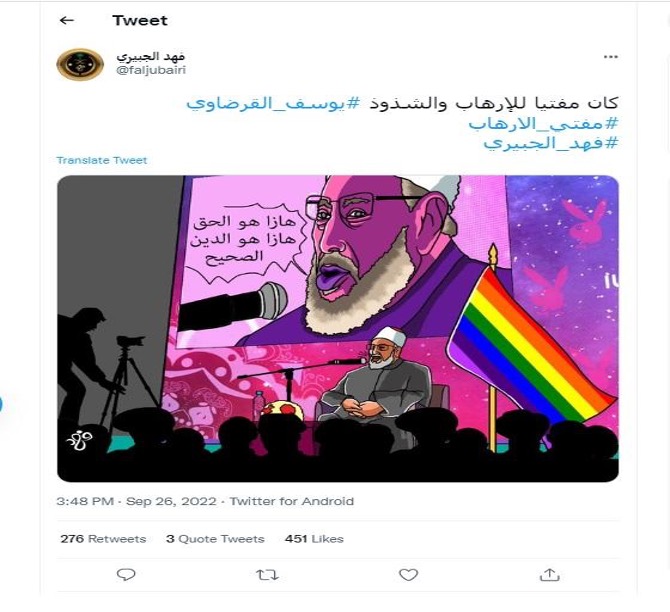Open the 3:48 PM Sep 26, 2022 timestamp
Screen dimensions: 670x612
pos(136,501)
